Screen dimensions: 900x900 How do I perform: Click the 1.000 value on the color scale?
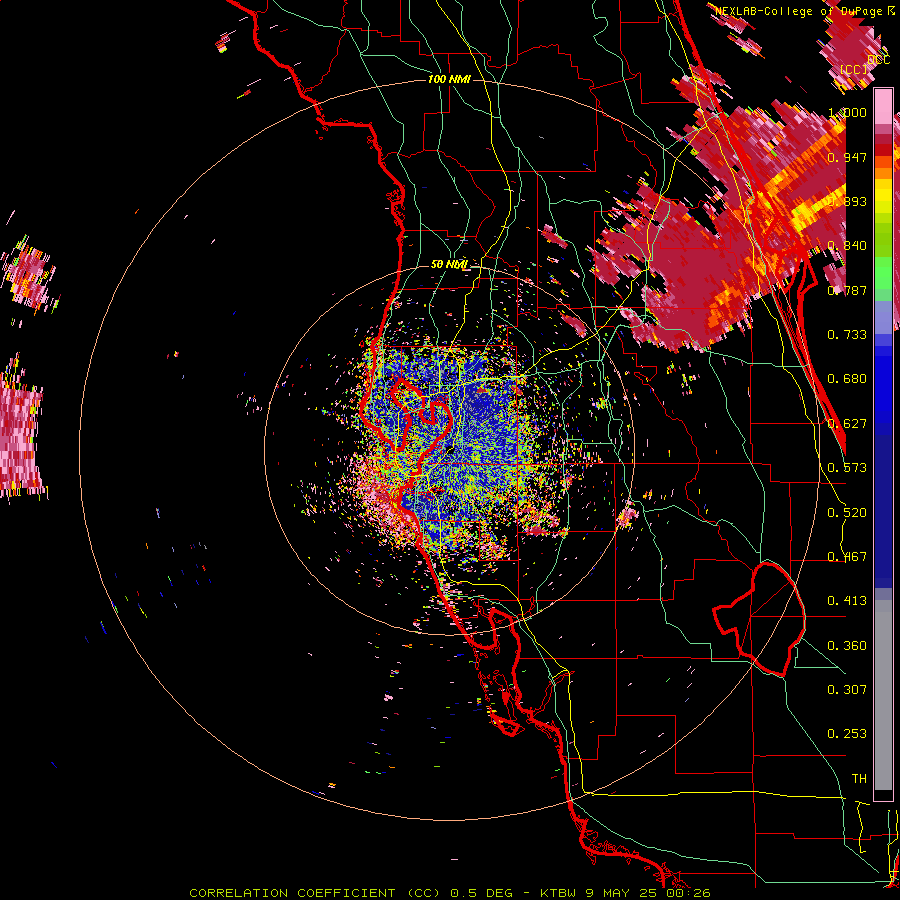click(847, 112)
